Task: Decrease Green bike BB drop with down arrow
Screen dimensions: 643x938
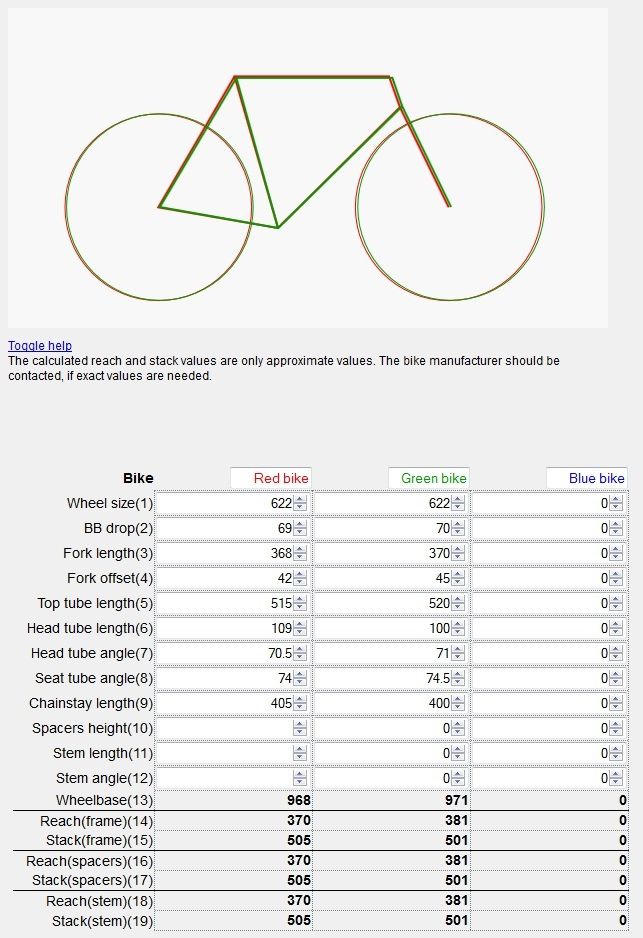Action: [x=458, y=532]
